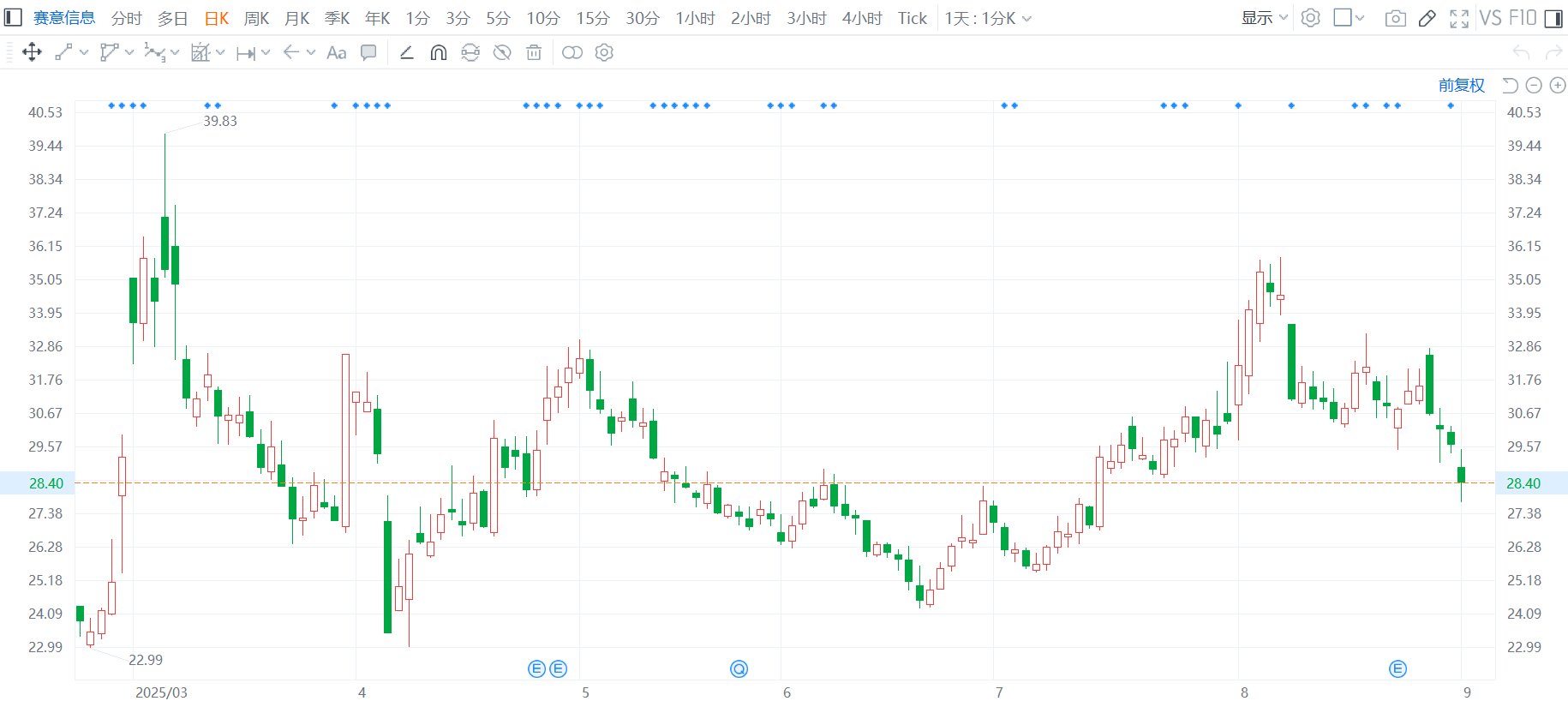Toggle the right sidebar panel
The width and height of the screenshot is (1568, 707).
coord(1553,18)
